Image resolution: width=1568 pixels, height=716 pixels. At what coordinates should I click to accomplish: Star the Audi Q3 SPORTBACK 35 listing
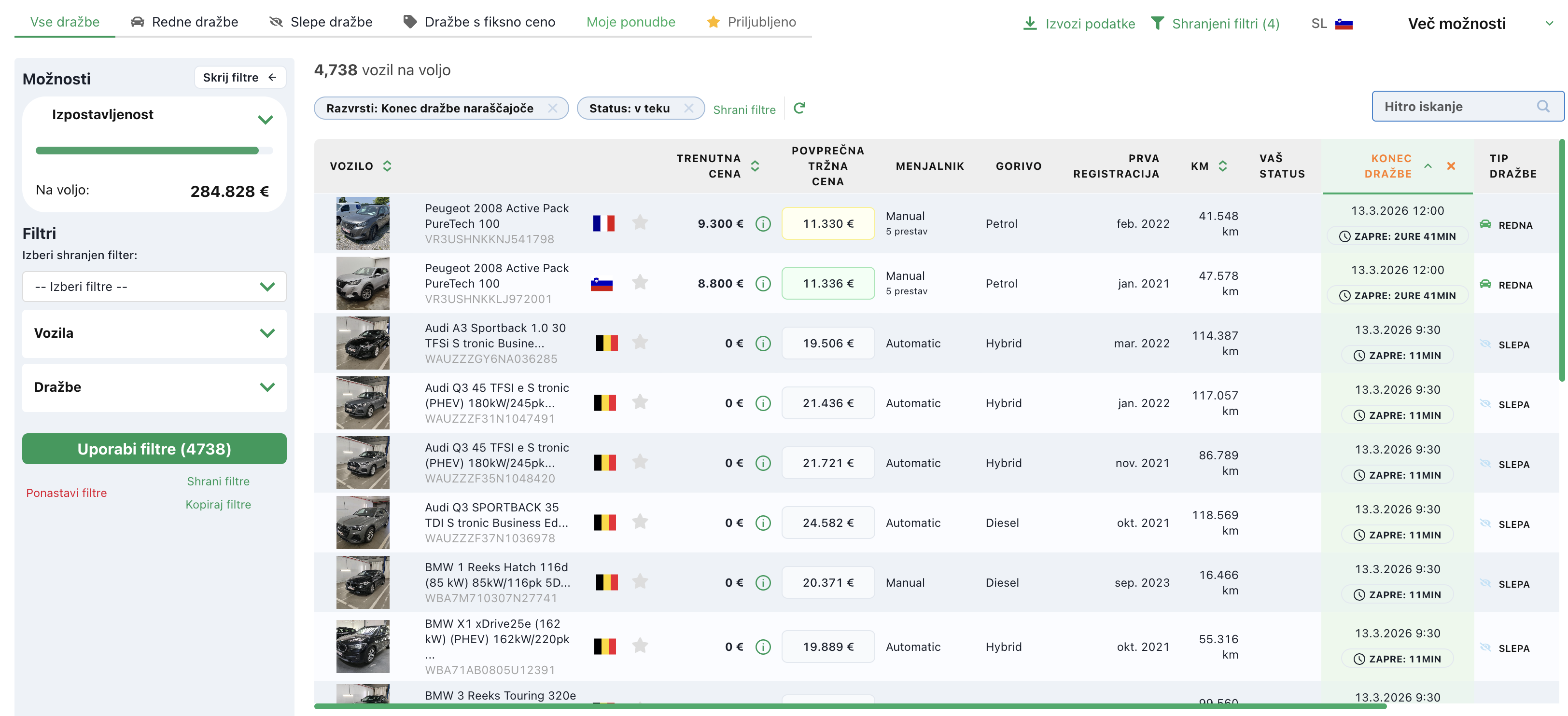[640, 522]
